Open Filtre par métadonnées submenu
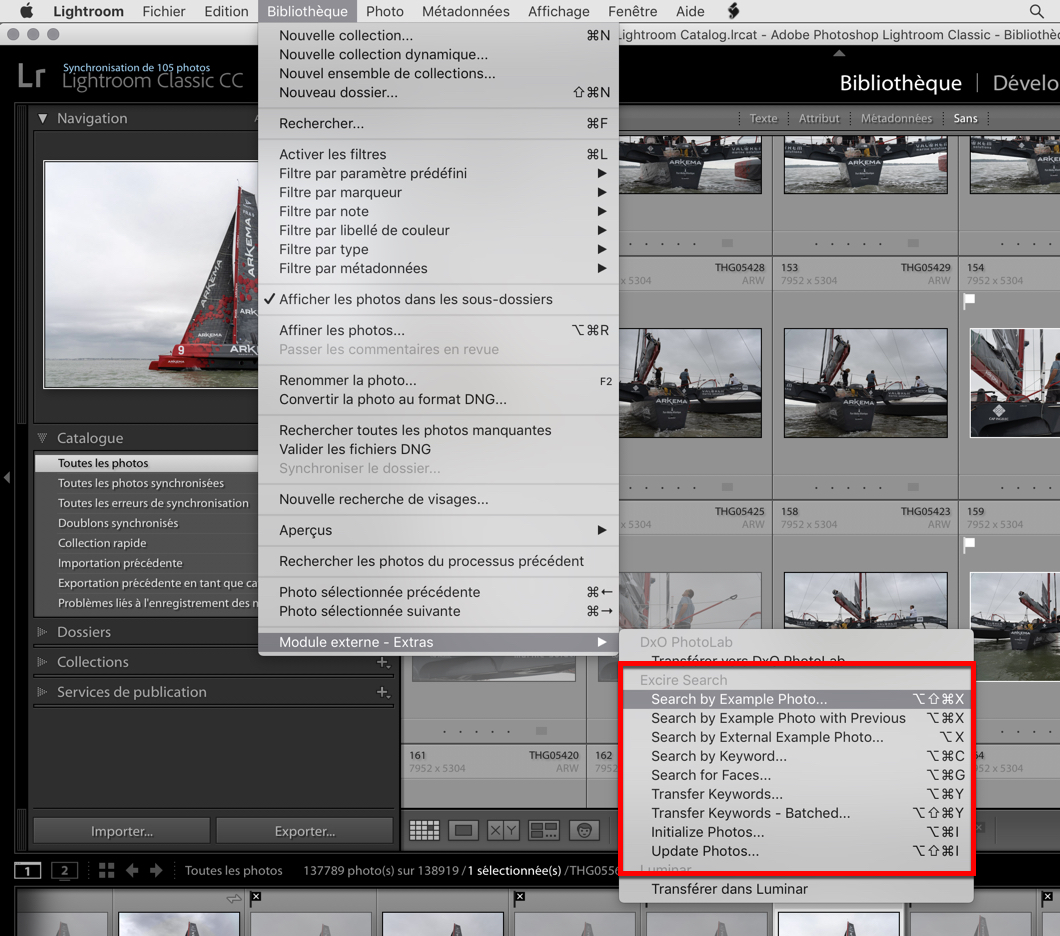The height and width of the screenshot is (936, 1060). tap(438, 268)
